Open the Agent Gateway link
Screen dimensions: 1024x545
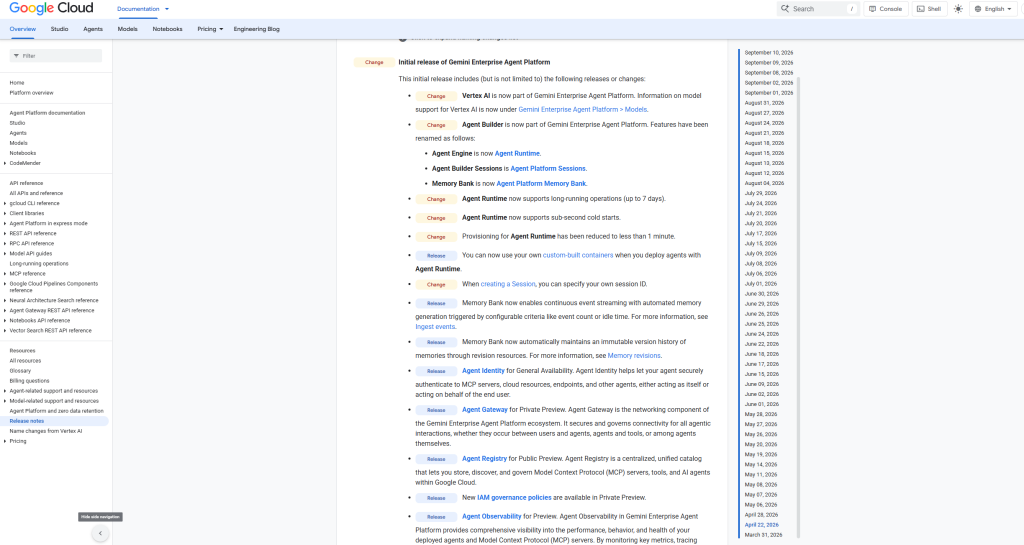pyautogui.click(x=485, y=410)
